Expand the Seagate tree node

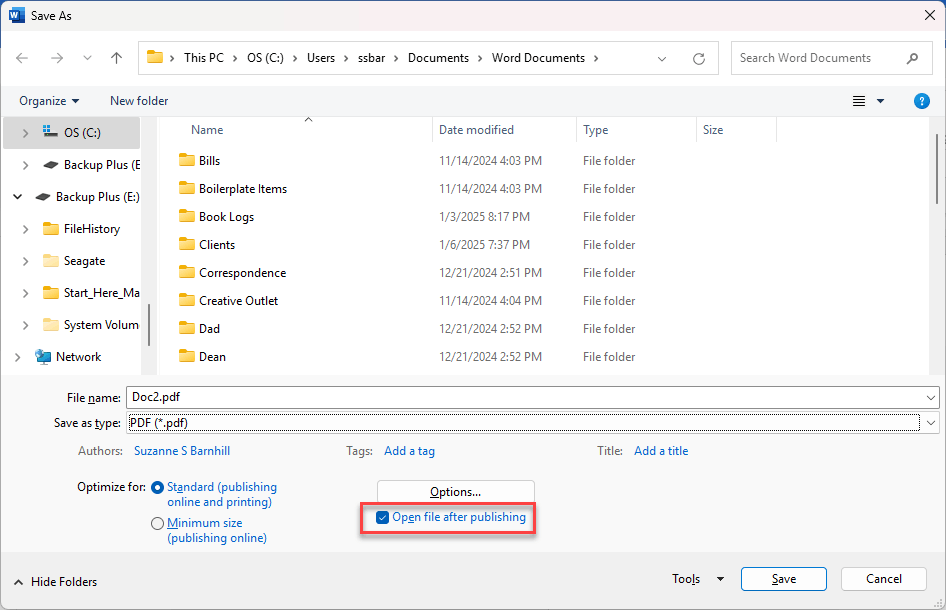(25, 261)
